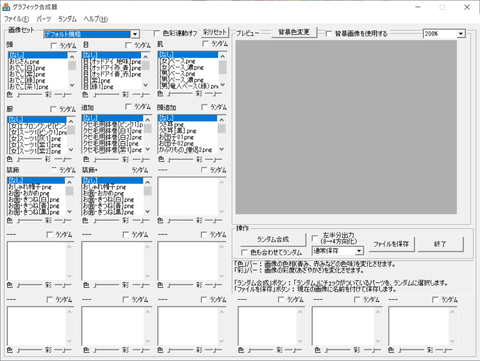The image size is (480, 361).
Task: Select オッドアイ_地味 item in the 目 list
Action: pos(112,62)
